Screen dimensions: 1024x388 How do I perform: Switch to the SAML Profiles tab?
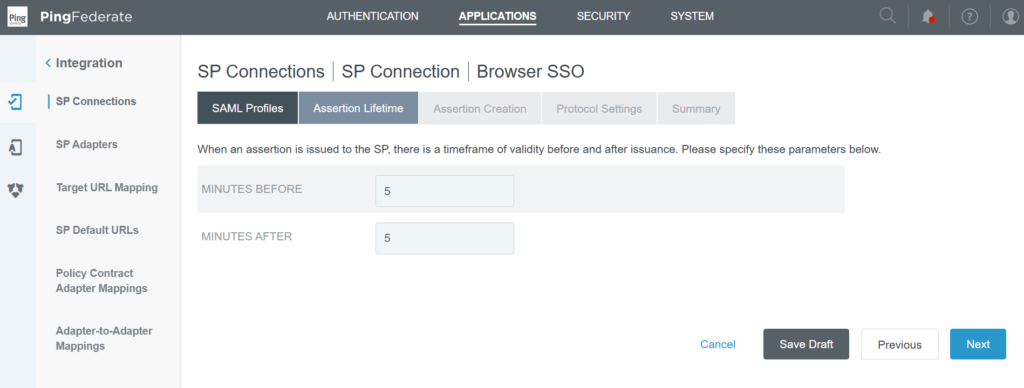coord(248,108)
